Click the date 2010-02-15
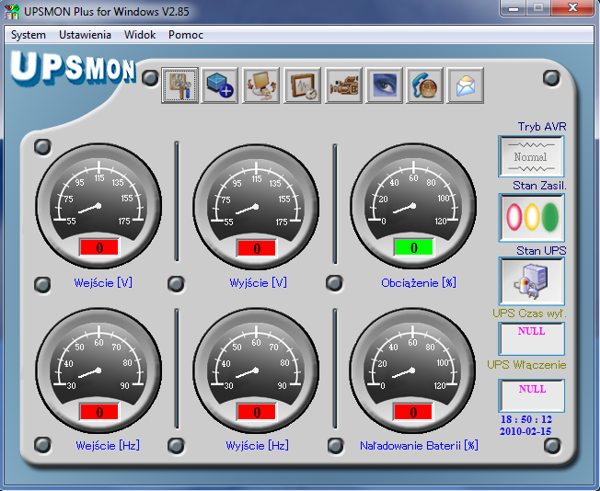600x491 pixels. [525, 431]
